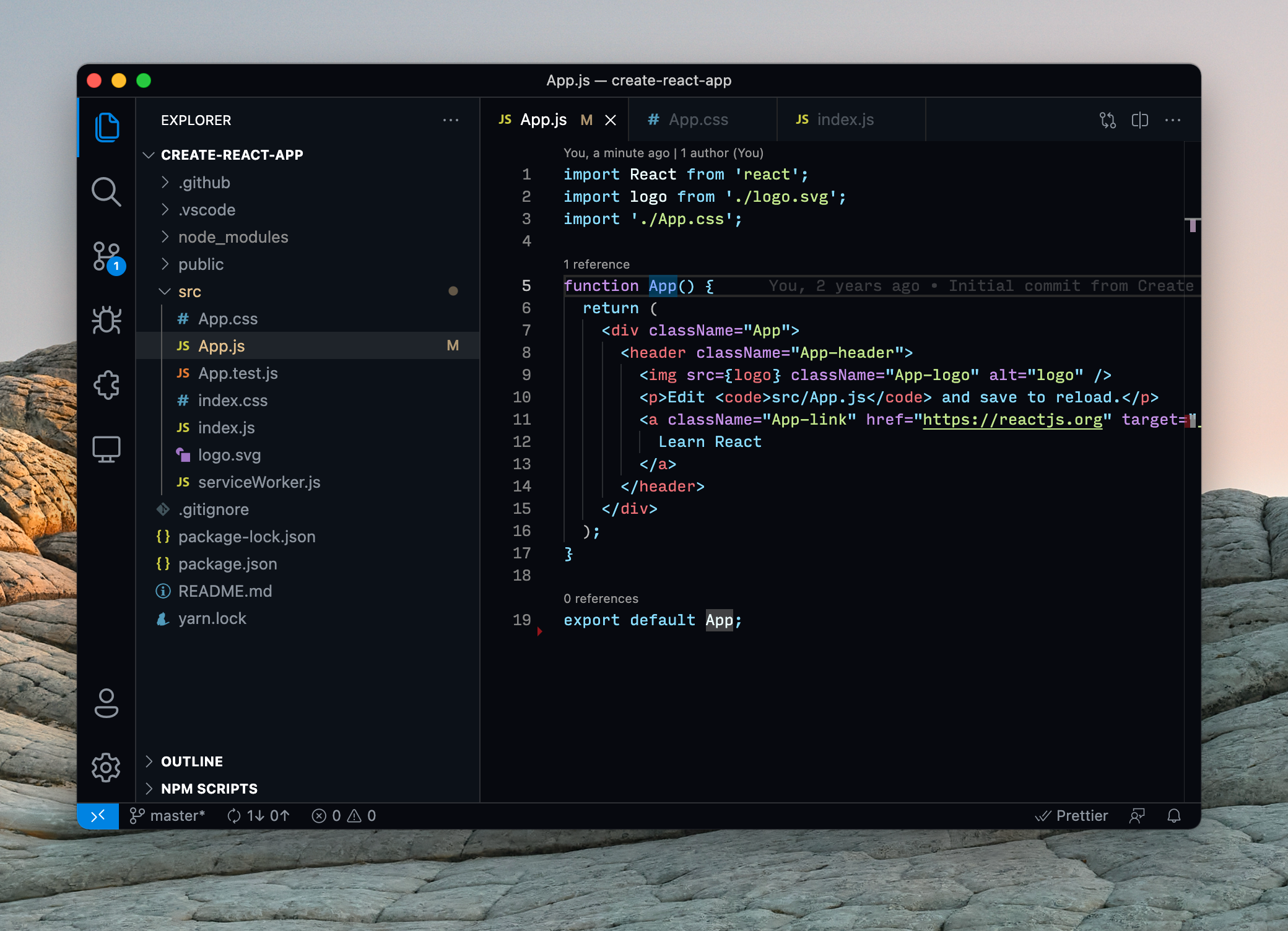Click the remote window indicator

pos(98,816)
